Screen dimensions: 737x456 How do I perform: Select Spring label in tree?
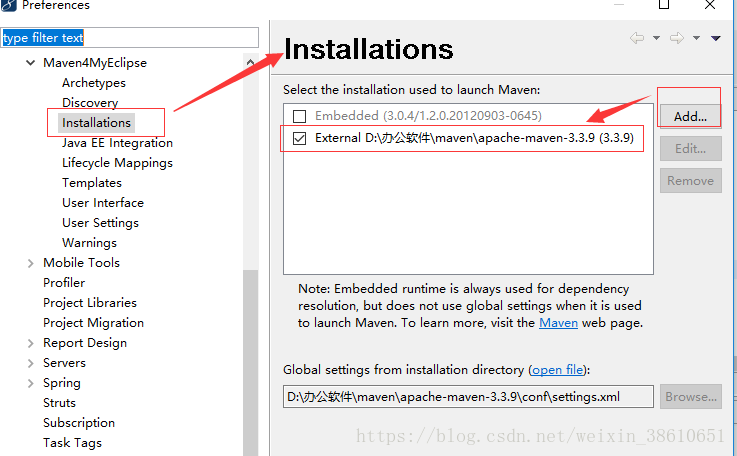pos(62,383)
